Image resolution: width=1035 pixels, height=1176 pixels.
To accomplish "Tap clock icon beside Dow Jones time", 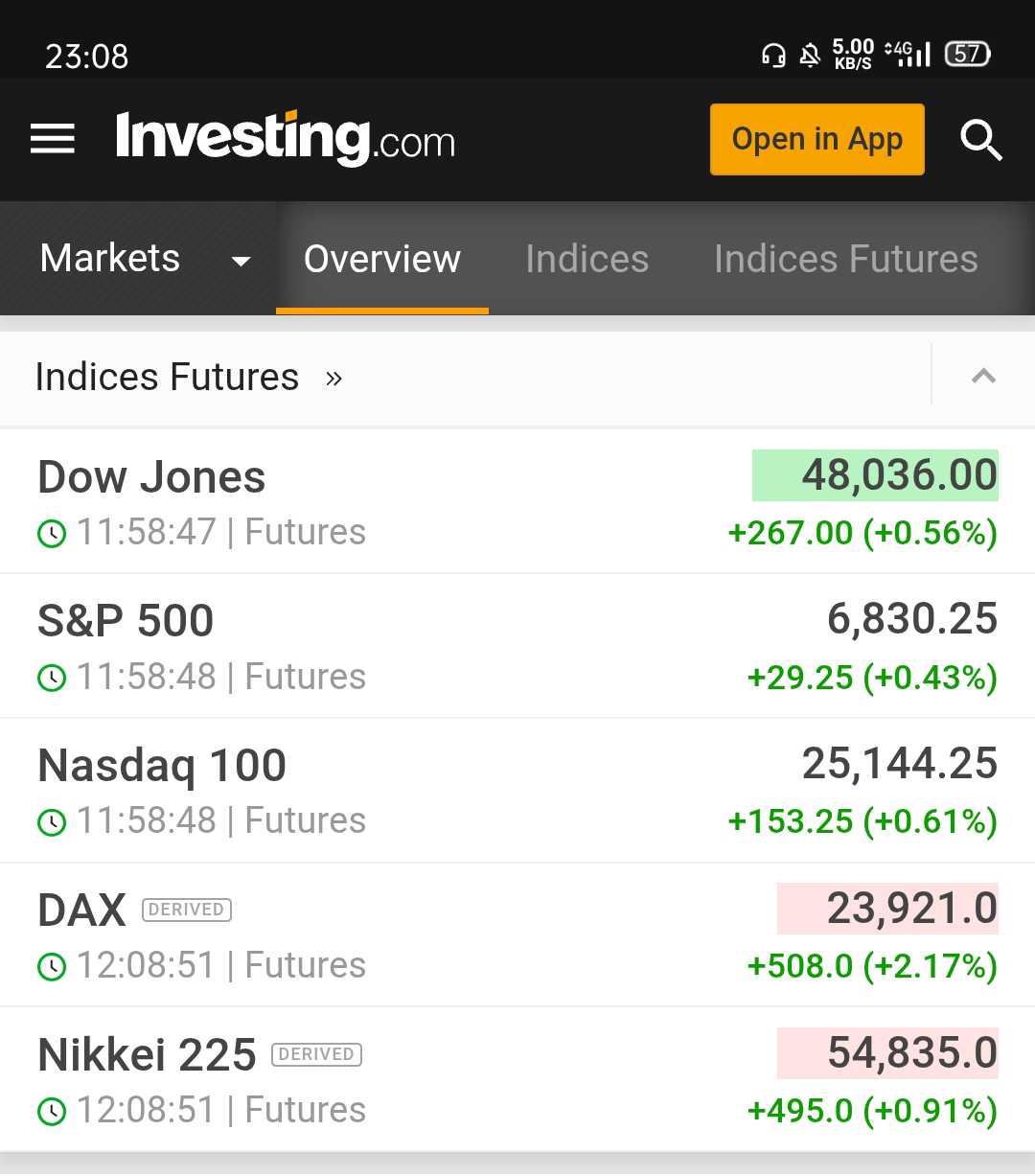I will point(52,533).
